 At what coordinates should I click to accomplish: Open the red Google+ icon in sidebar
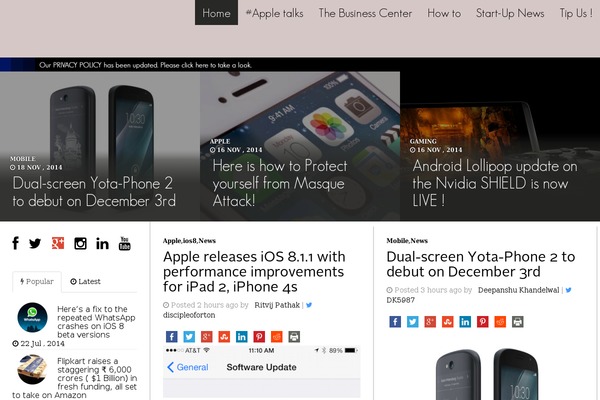pos(58,243)
